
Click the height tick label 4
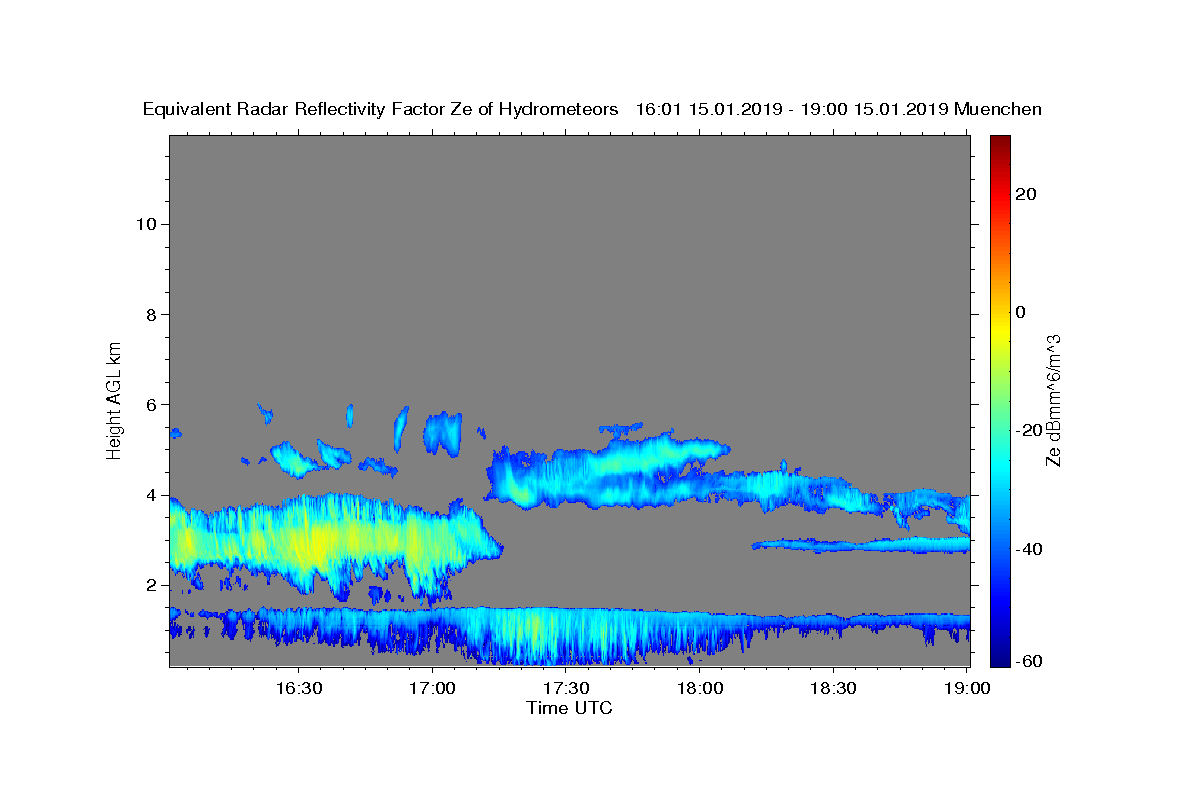[152, 494]
